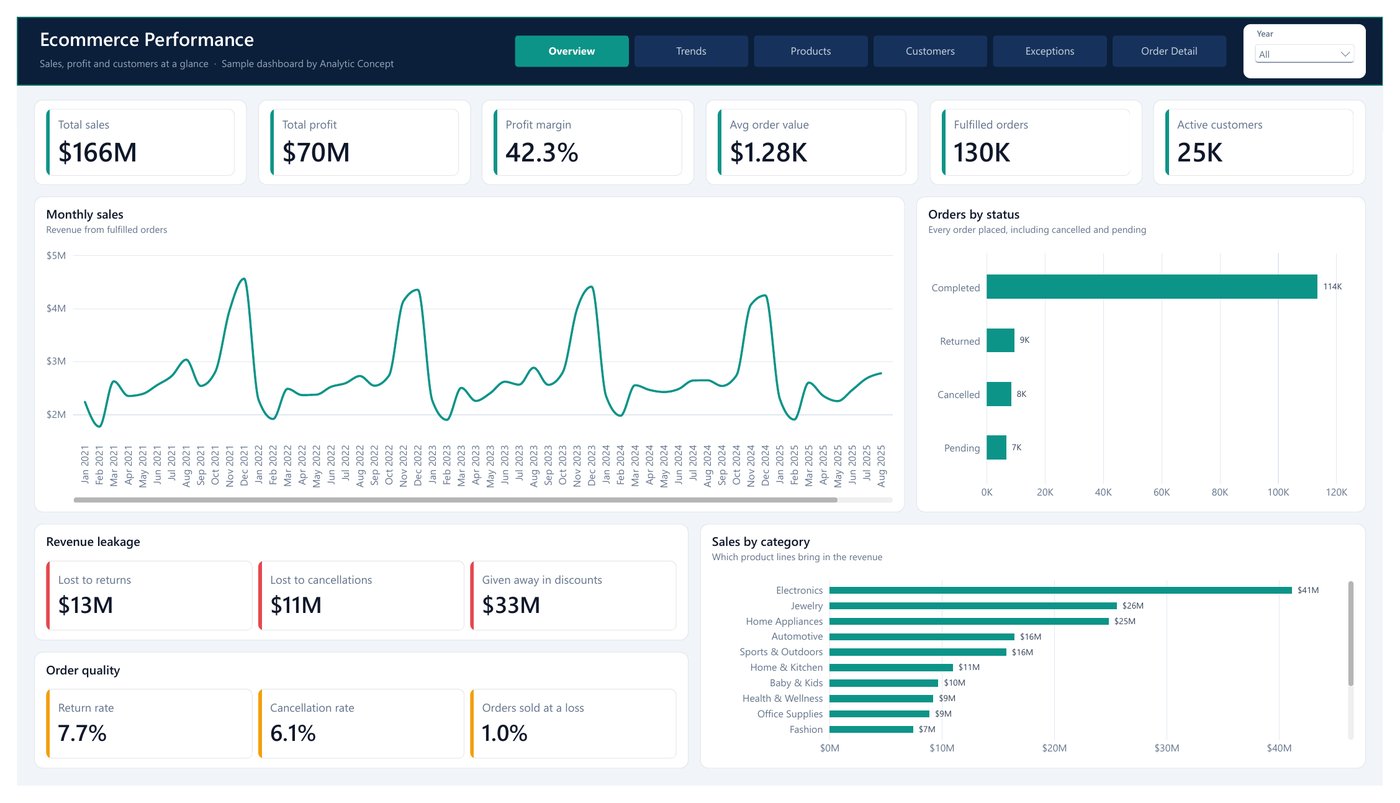Click the Profit margin 42.3% value

click(x=542, y=153)
